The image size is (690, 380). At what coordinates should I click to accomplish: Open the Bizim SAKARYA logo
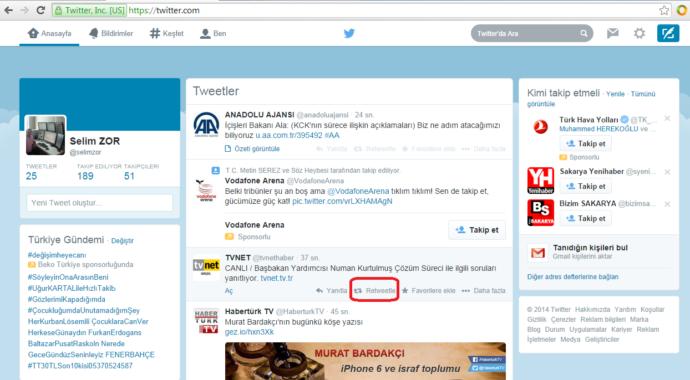tap(540, 212)
